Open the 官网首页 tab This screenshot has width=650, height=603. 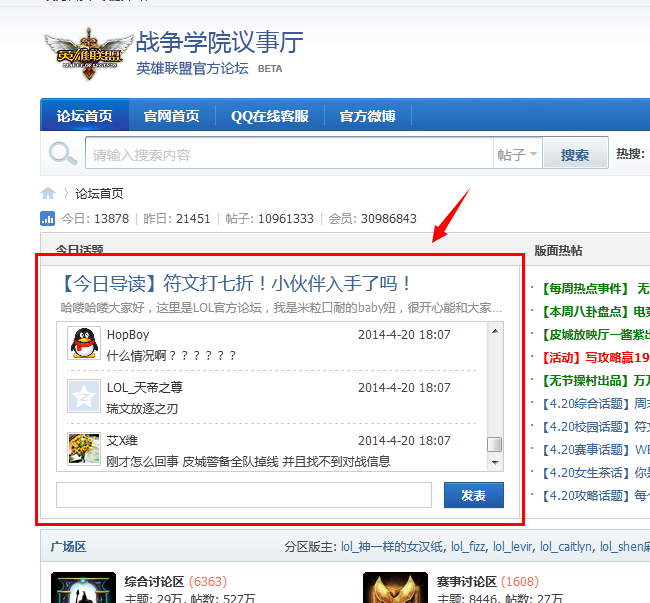click(172, 116)
